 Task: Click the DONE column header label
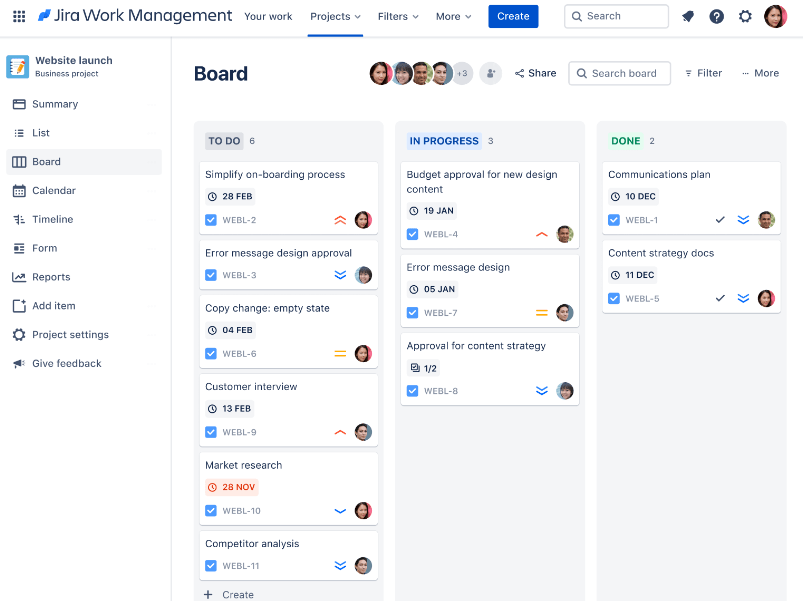click(x=626, y=141)
